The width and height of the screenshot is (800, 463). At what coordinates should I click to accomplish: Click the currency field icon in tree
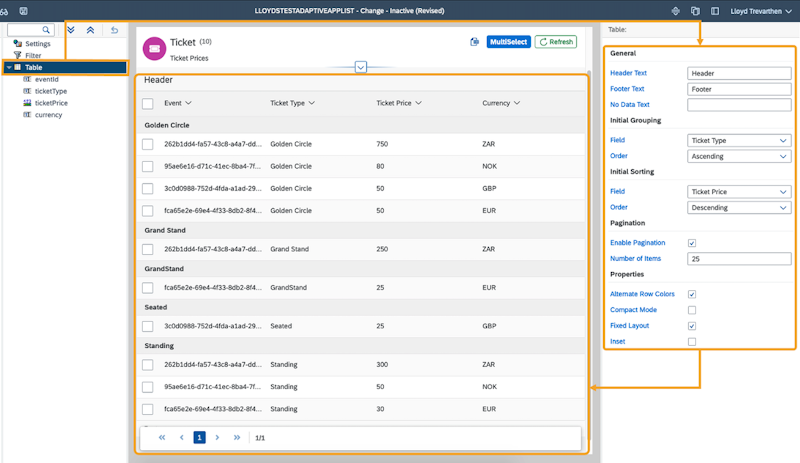(27, 114)
